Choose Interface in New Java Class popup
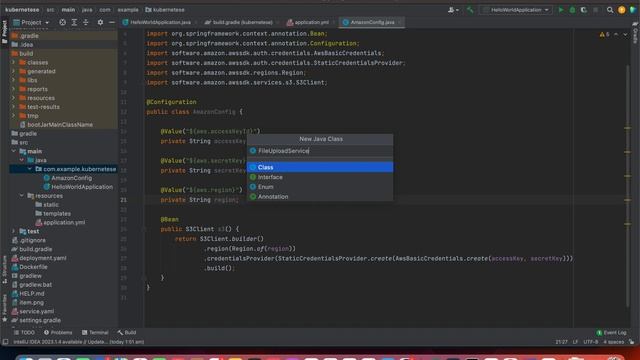Screen dimensions: 640x360 tap(320, 177)
